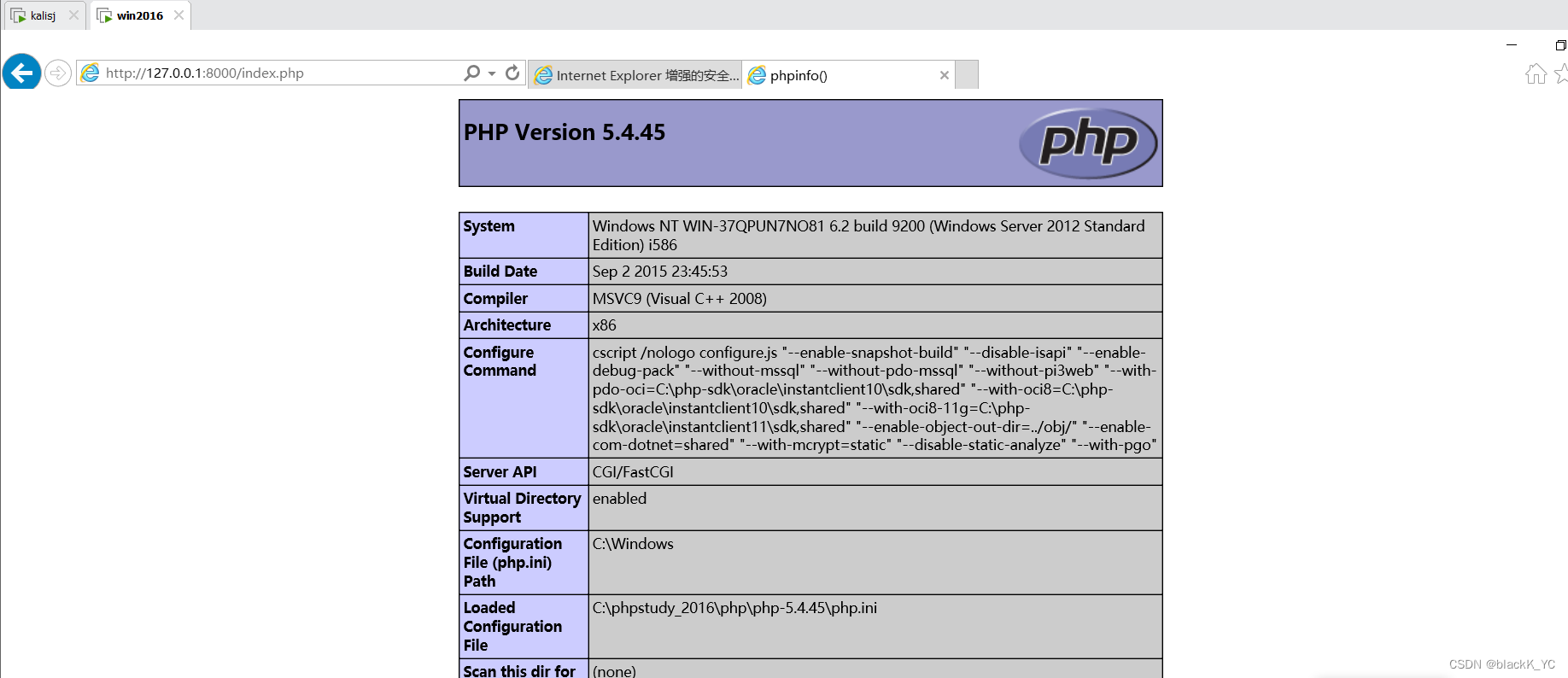Screen dimensions: 1568x678
Task: Click the loaded php.ini file path
Action: pyautogui.click(x=734, y=608)
